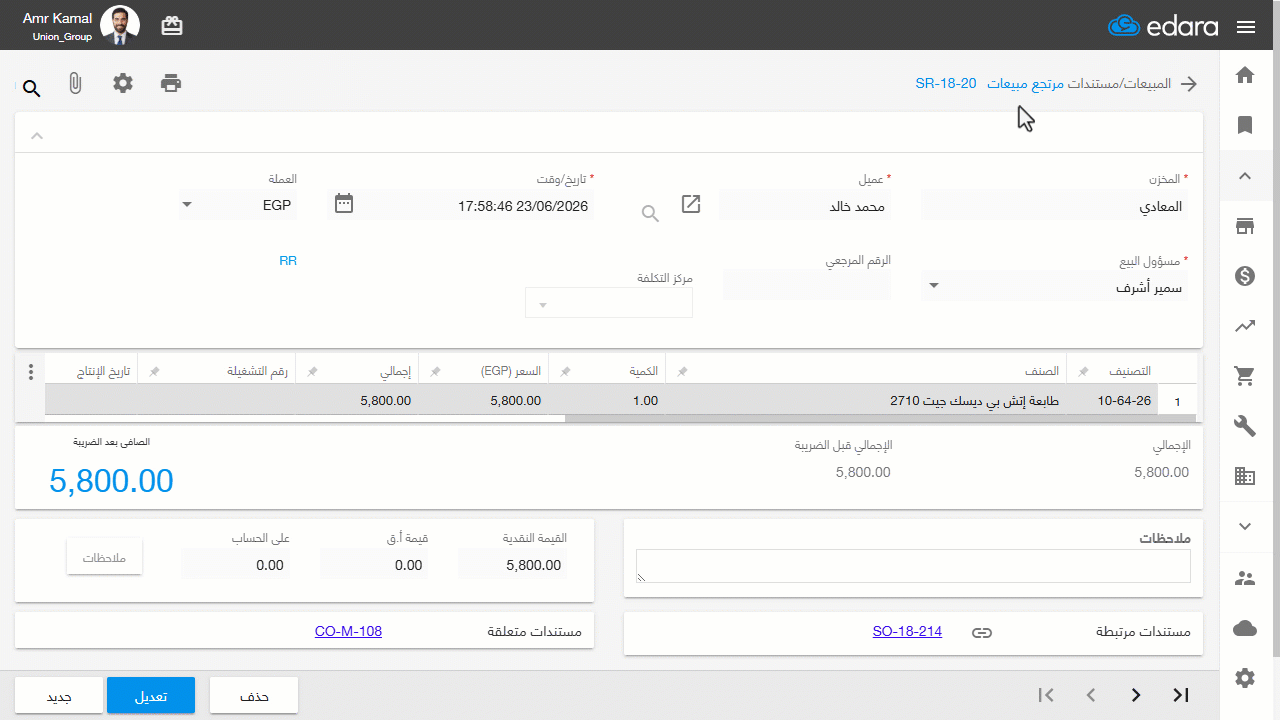Click the customer search magnifier icon
This screenshot has width=1280, height=720.
point(651,213)
